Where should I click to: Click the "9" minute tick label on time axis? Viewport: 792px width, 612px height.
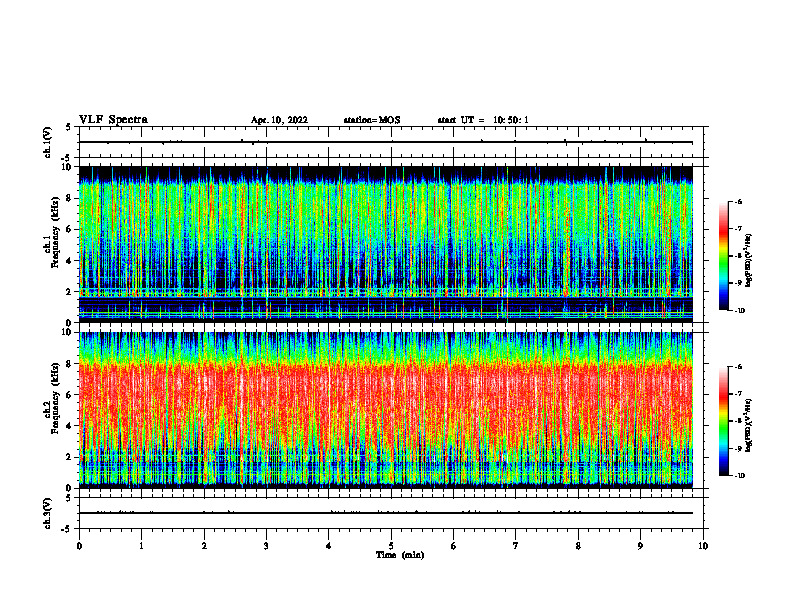[x=640, y=546]
